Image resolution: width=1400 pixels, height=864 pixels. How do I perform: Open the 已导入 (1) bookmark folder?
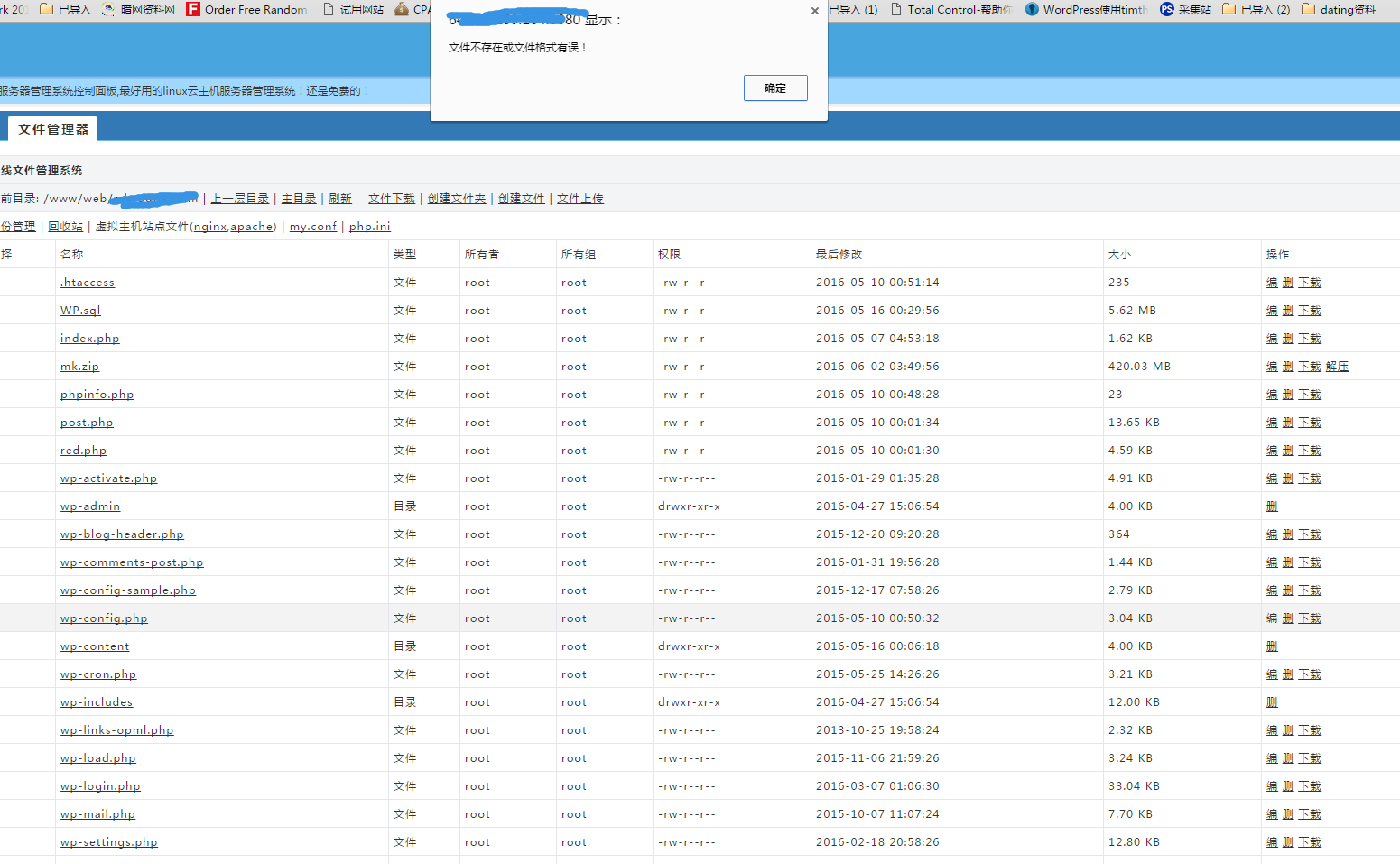point(853,9)
